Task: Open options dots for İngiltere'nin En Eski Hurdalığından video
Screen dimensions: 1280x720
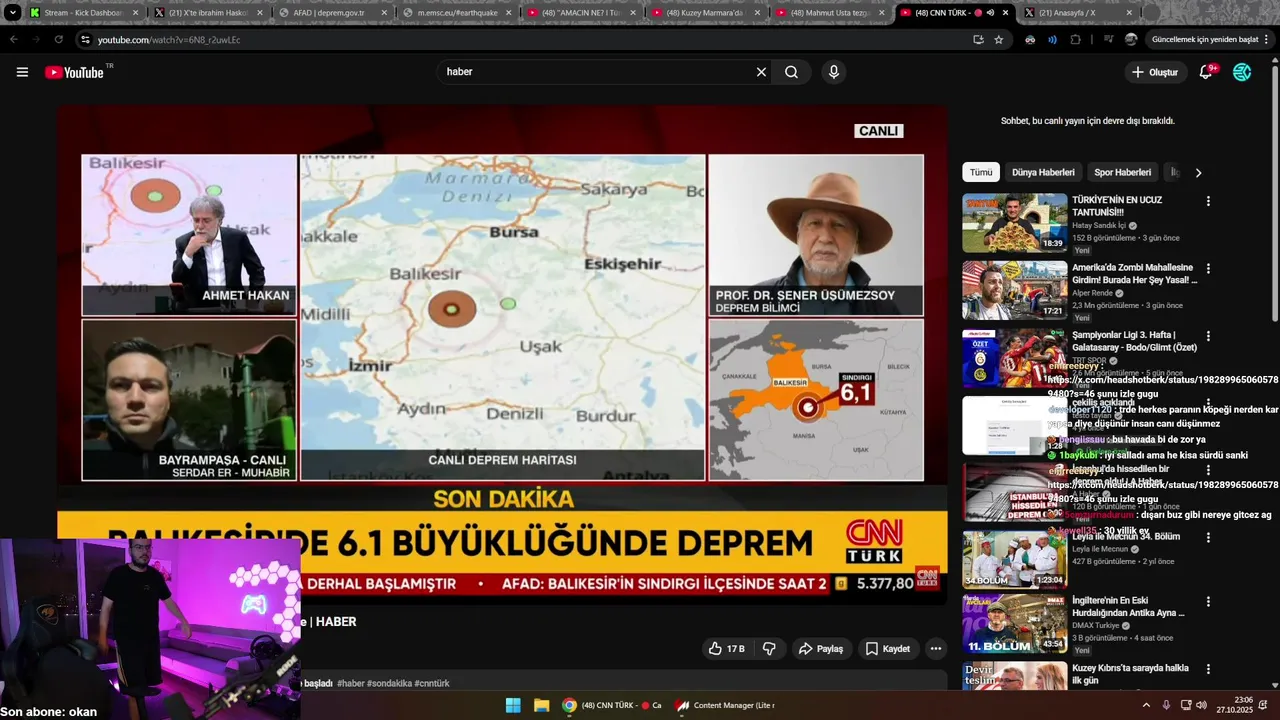Action: [1208, 603]
